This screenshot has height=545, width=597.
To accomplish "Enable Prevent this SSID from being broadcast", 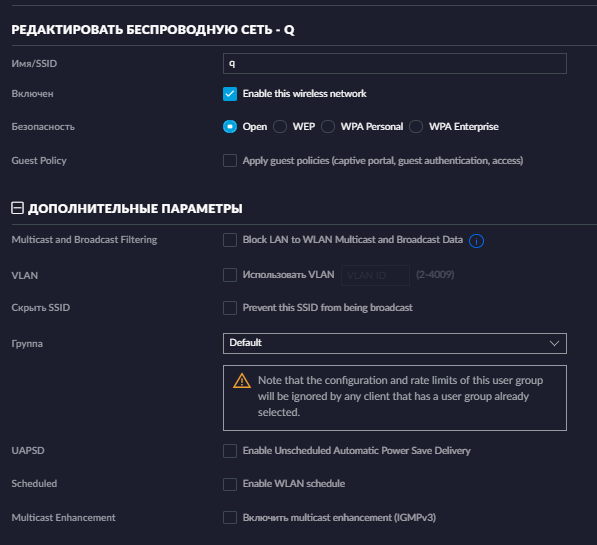I will tap(230, 308).
